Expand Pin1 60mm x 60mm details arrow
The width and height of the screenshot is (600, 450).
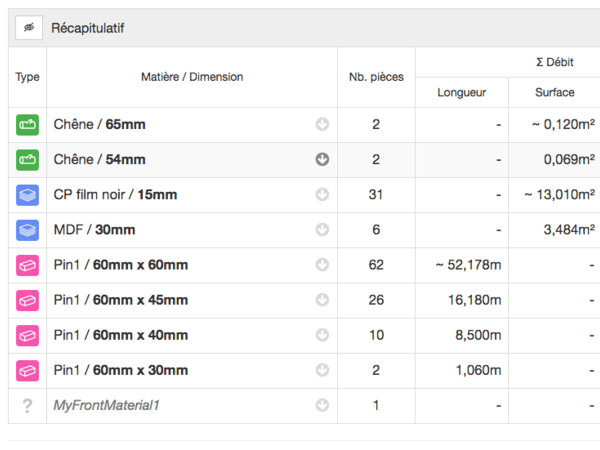pyautogui.click(x=322, y=265)
